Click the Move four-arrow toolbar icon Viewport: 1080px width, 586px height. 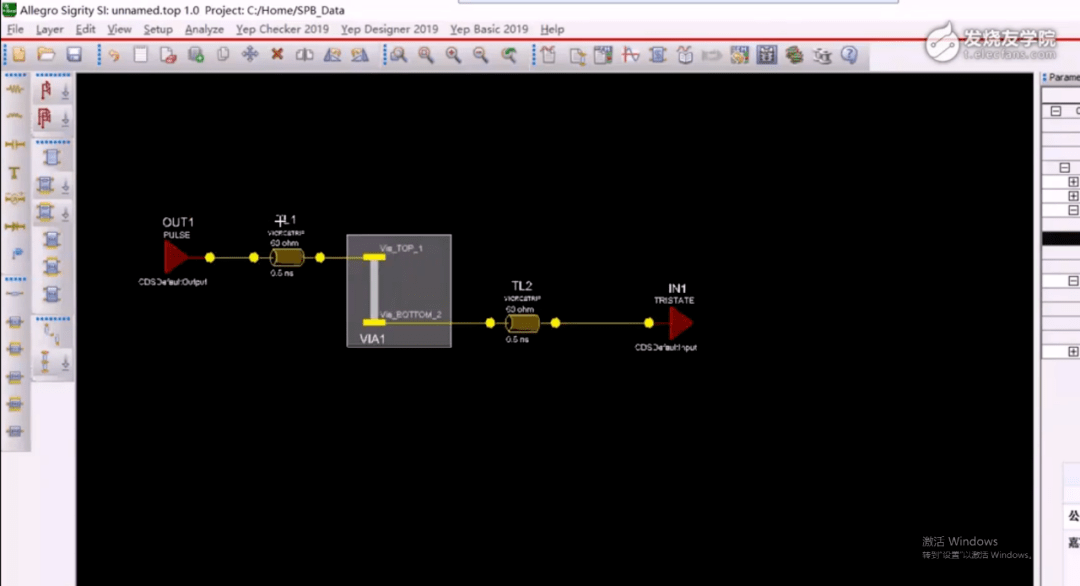click(250, 54)
